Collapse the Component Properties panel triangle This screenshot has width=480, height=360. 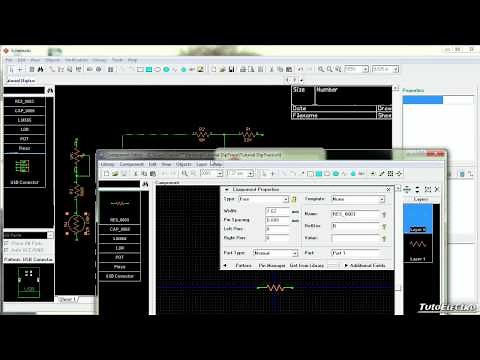227,190
